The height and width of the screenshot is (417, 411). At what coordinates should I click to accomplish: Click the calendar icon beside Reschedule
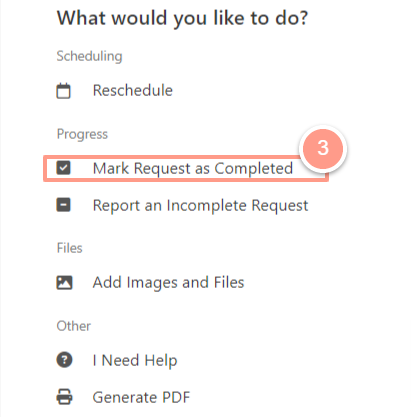click(x=63, y=91)
